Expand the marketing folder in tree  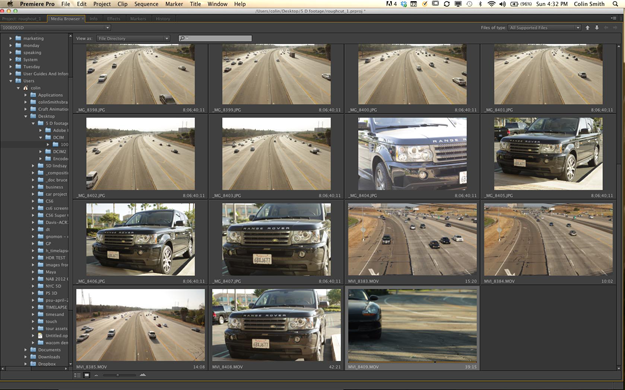(x=10, y=38)
